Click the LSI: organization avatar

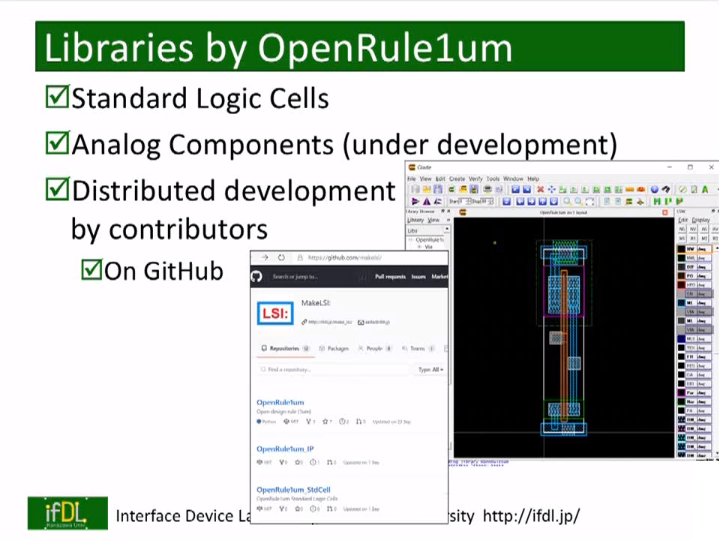pos(275,313)
